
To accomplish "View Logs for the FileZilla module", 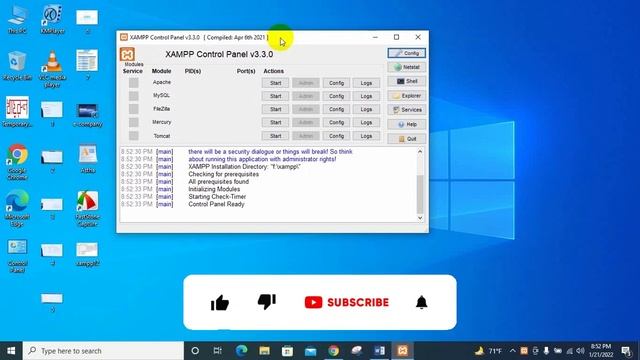I will [x=366, y=109].
